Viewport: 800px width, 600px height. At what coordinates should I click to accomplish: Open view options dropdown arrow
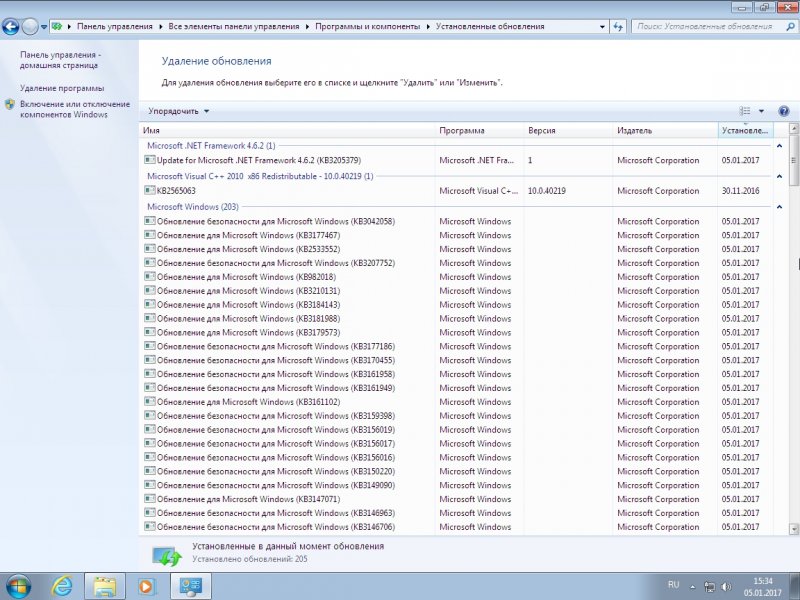click(761, 111)
